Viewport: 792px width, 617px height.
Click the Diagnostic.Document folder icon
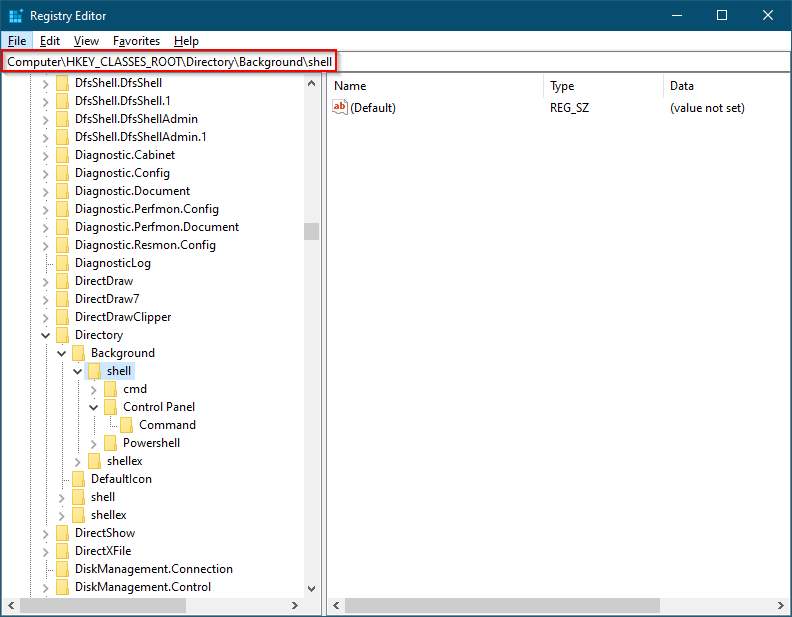[x=62, y=191]
